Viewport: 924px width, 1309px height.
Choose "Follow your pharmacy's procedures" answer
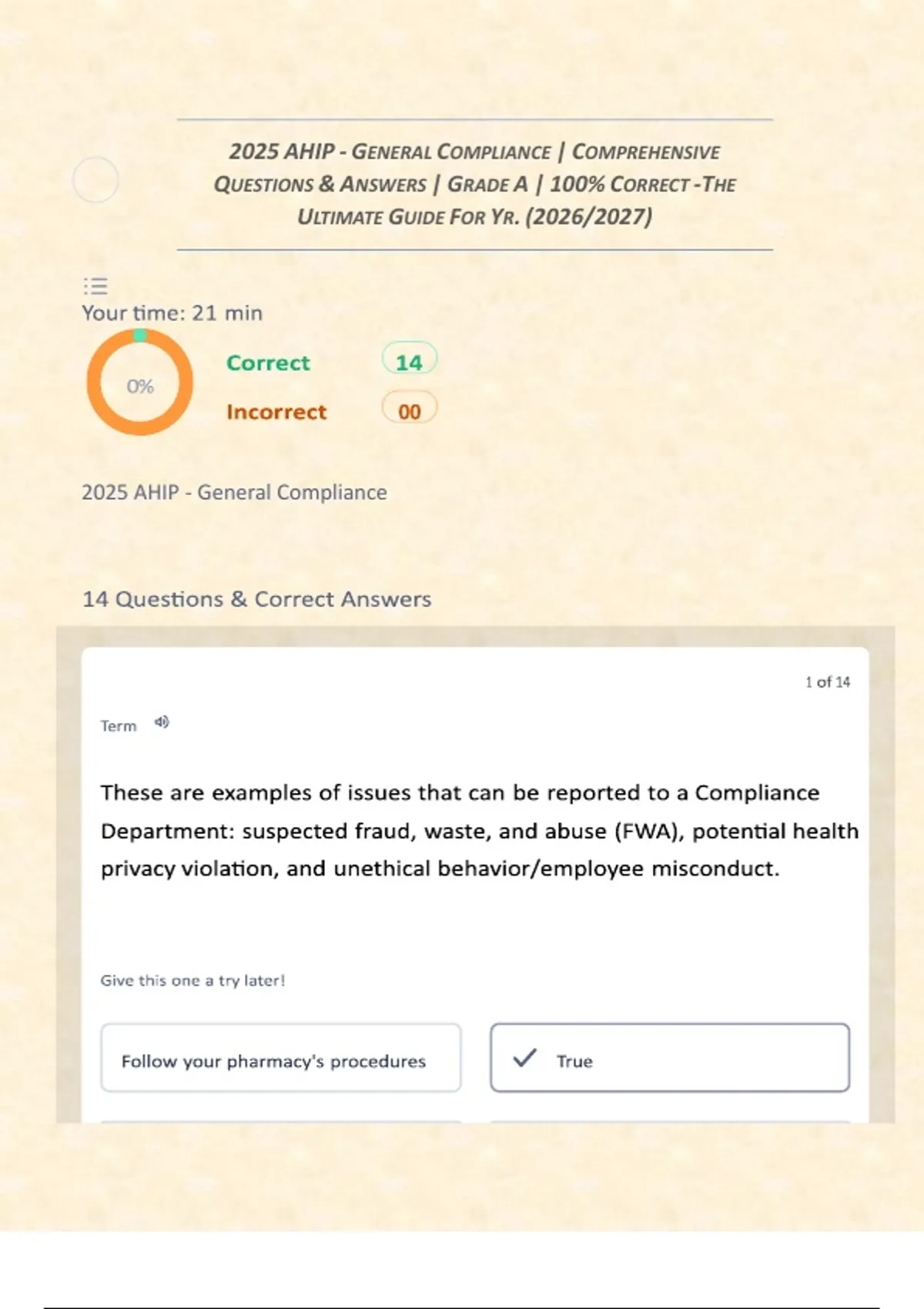point(280,1058)
